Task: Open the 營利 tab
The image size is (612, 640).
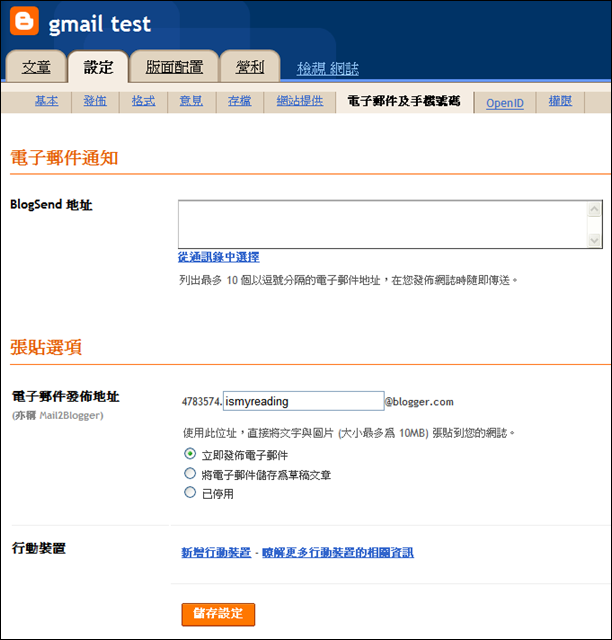Action: (250, 67)
